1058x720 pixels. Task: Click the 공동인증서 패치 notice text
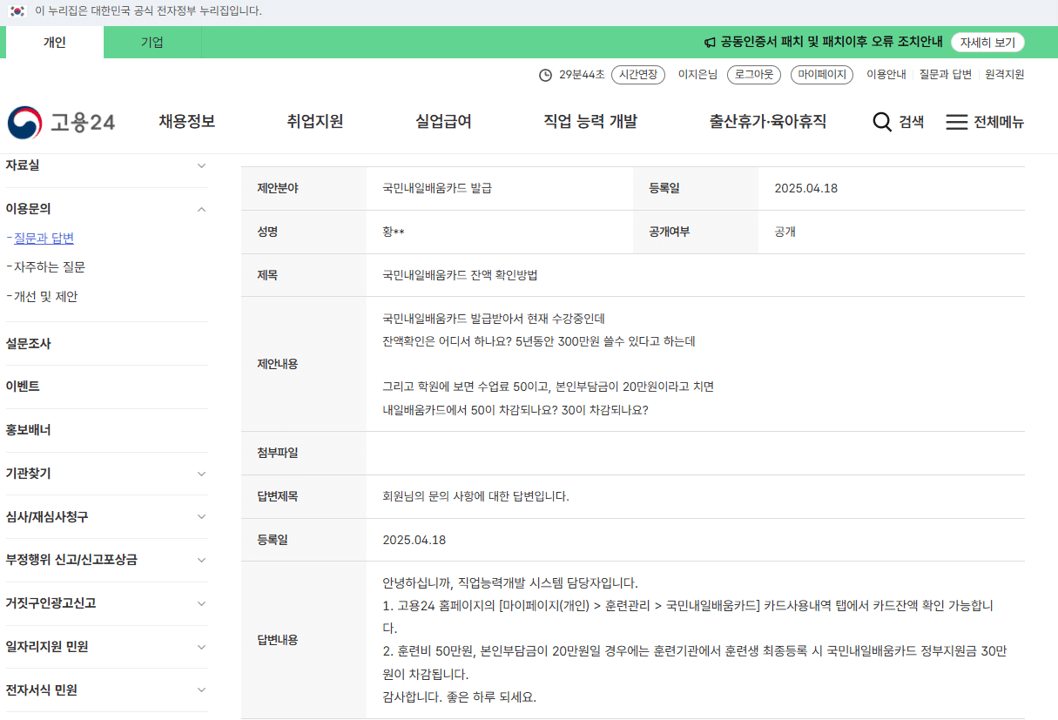coord(831,42)
